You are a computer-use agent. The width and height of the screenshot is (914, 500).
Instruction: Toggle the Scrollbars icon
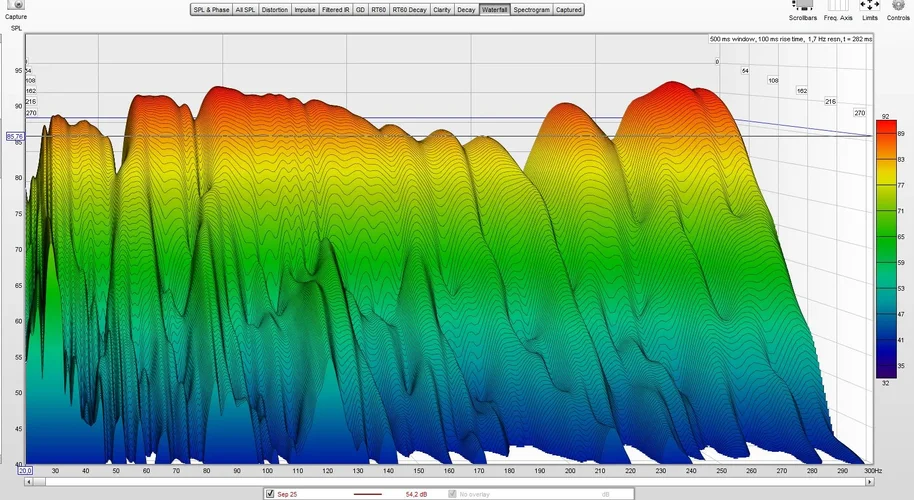pyautogui.click(x=802, y=6)
